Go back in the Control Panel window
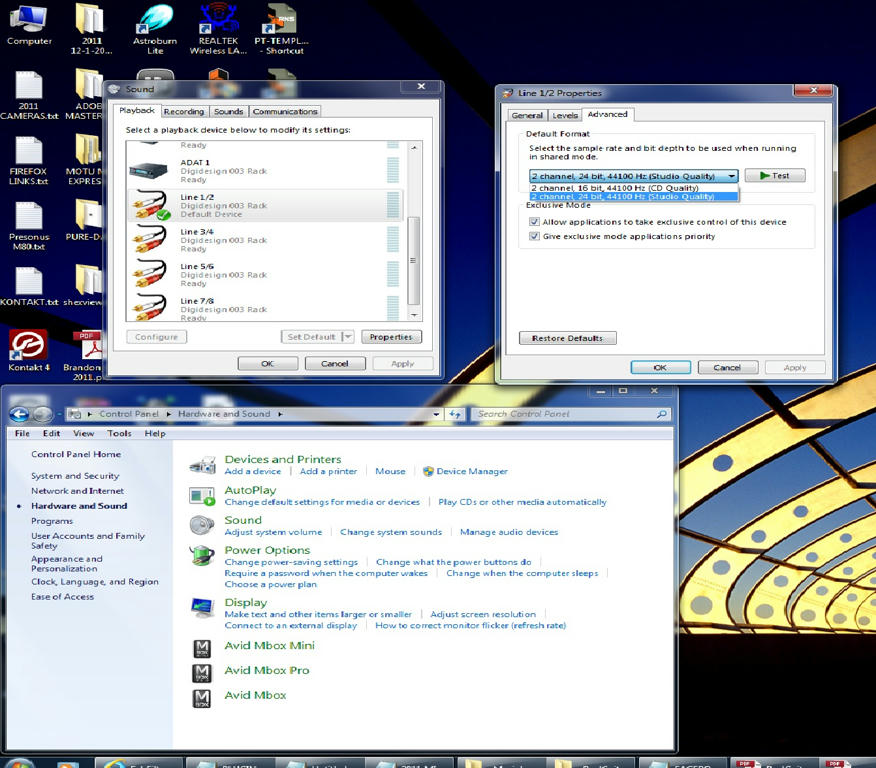This screenshot has width=876, height=768. point(19,414)
